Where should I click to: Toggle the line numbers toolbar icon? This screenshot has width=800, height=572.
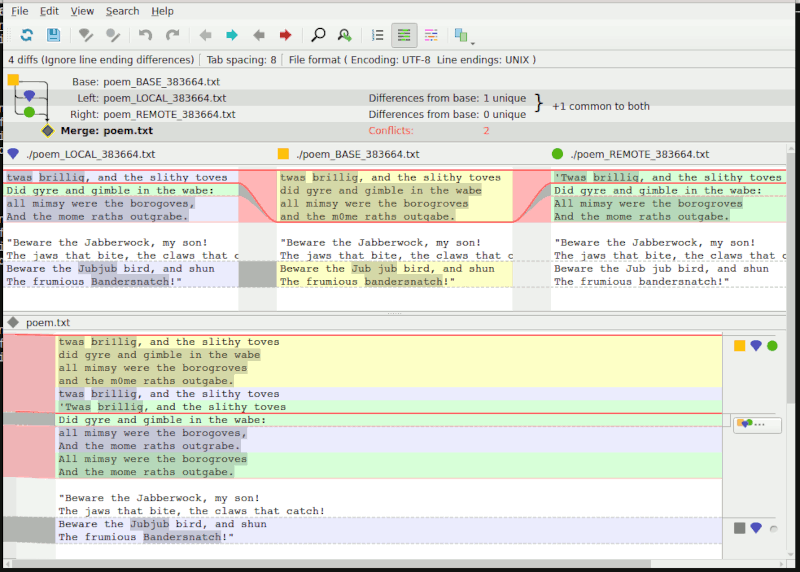click(378, 35)
